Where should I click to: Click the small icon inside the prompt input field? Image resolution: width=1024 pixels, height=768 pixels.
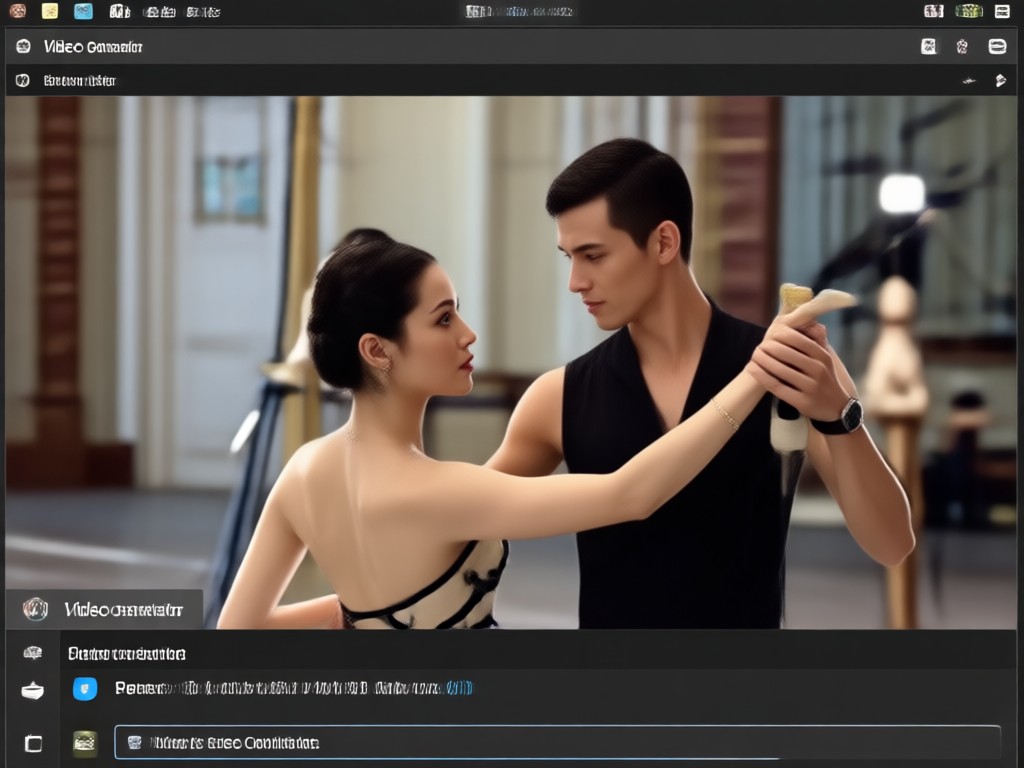(x=135, y=743)
